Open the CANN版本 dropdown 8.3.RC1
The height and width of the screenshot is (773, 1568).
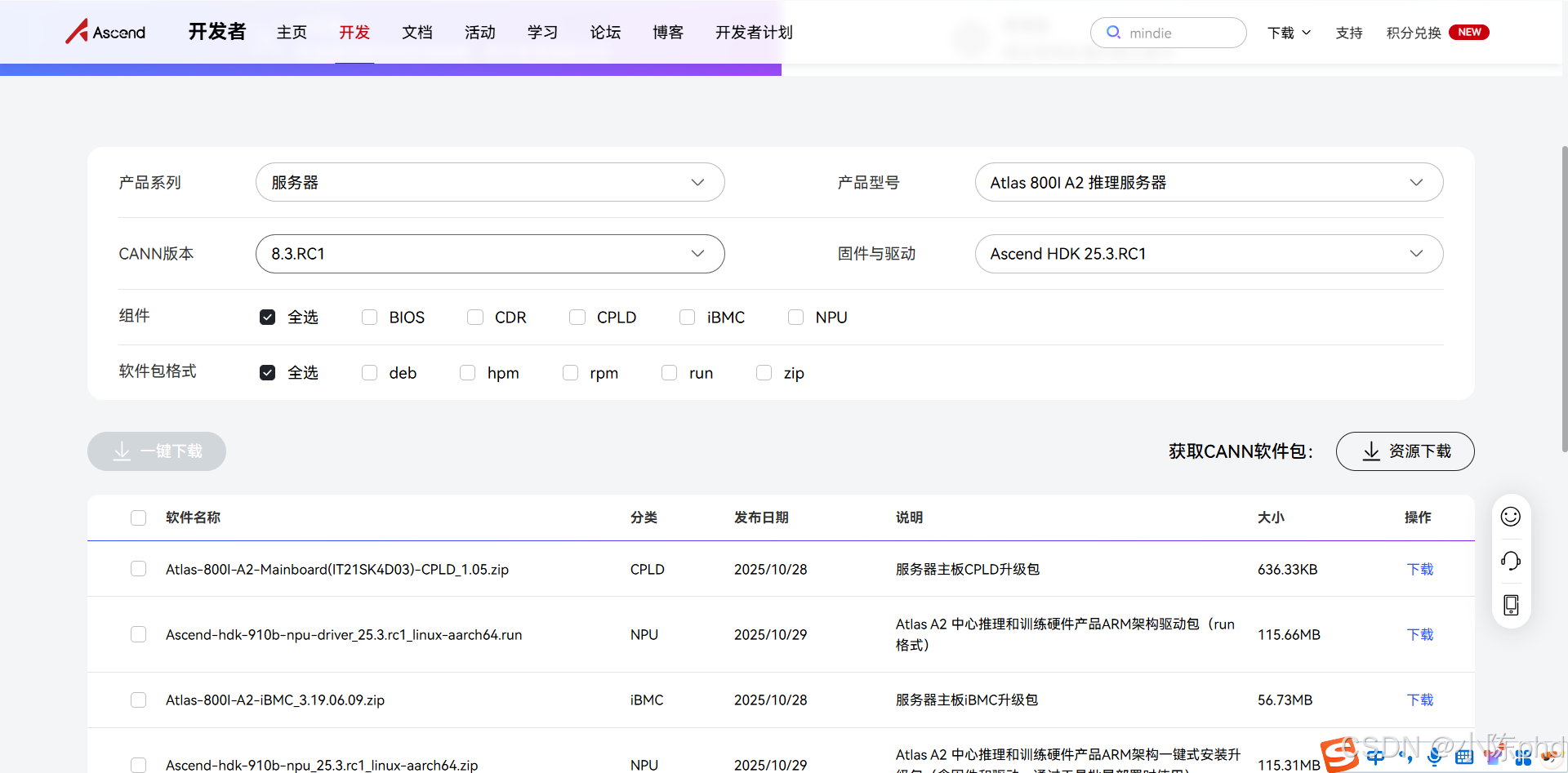coord(490,254)
